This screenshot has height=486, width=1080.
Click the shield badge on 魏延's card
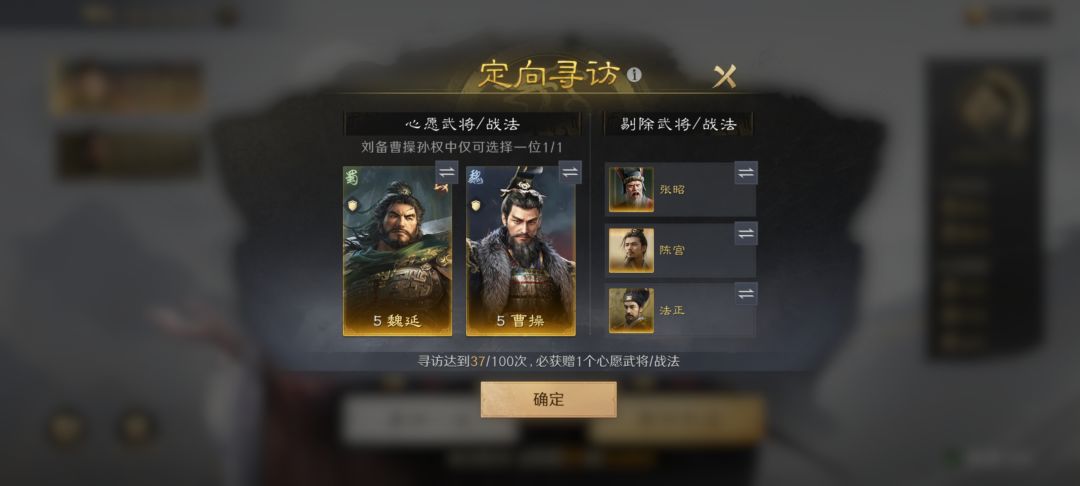(x=353, y=204)
